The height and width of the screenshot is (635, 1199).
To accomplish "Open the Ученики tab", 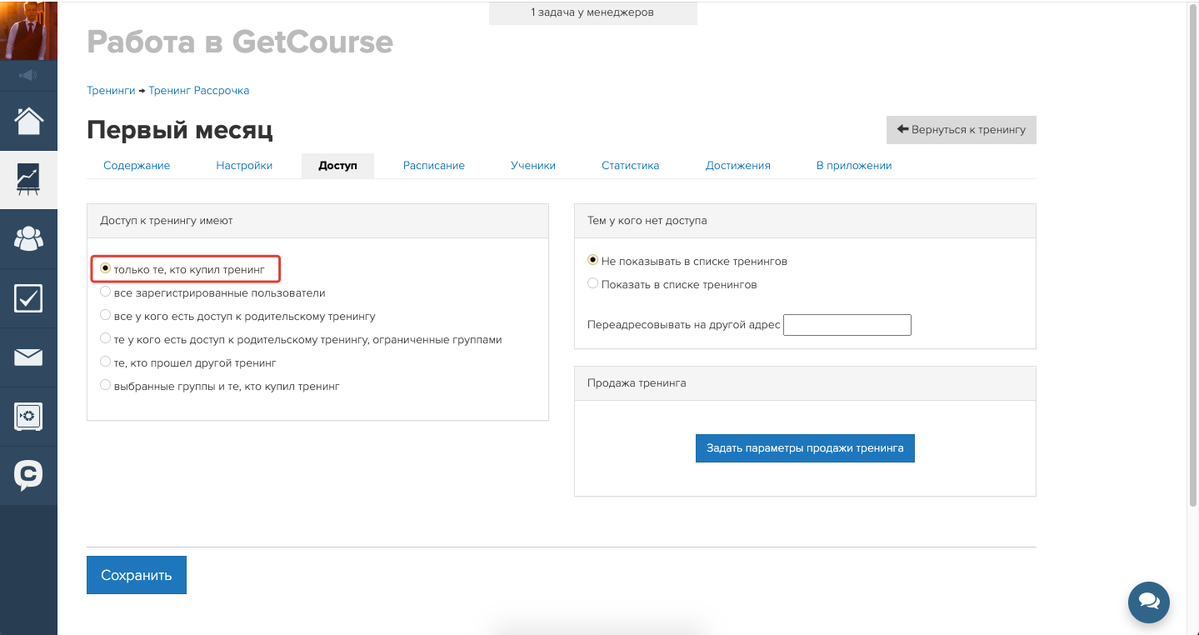I will [532, 165].
